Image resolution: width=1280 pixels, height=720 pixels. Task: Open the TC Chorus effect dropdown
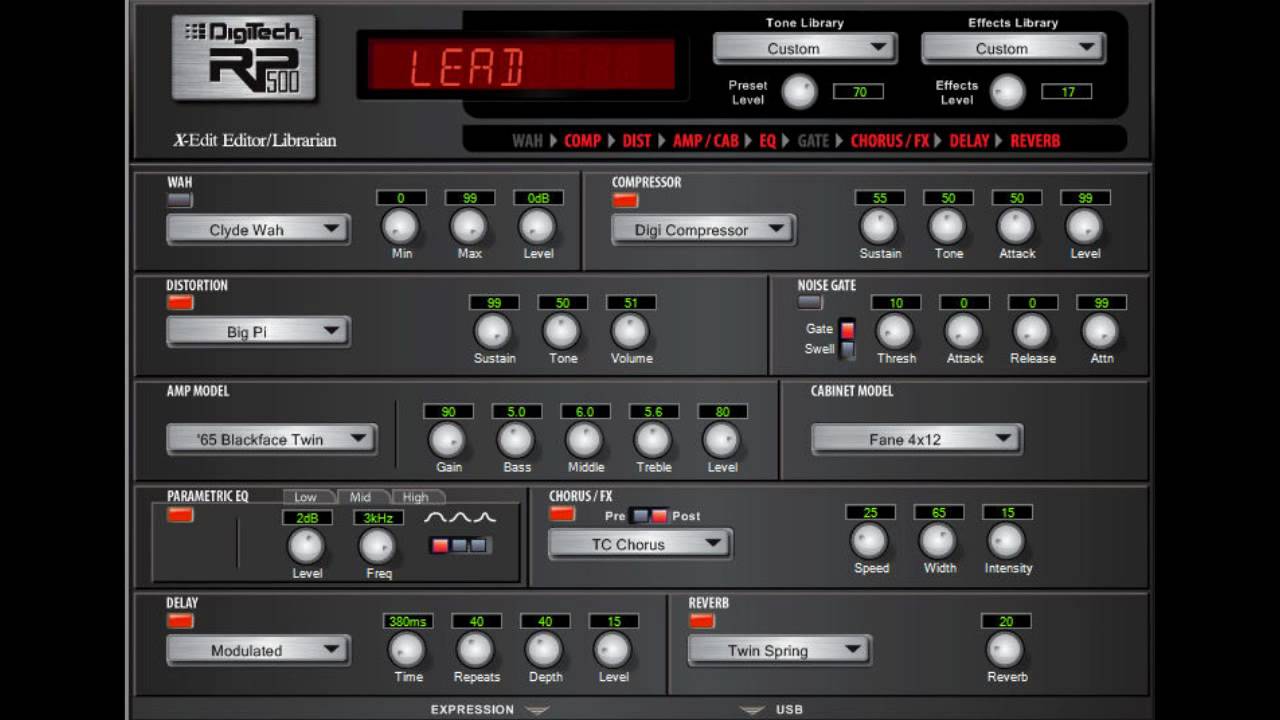[x=640, y=545]
